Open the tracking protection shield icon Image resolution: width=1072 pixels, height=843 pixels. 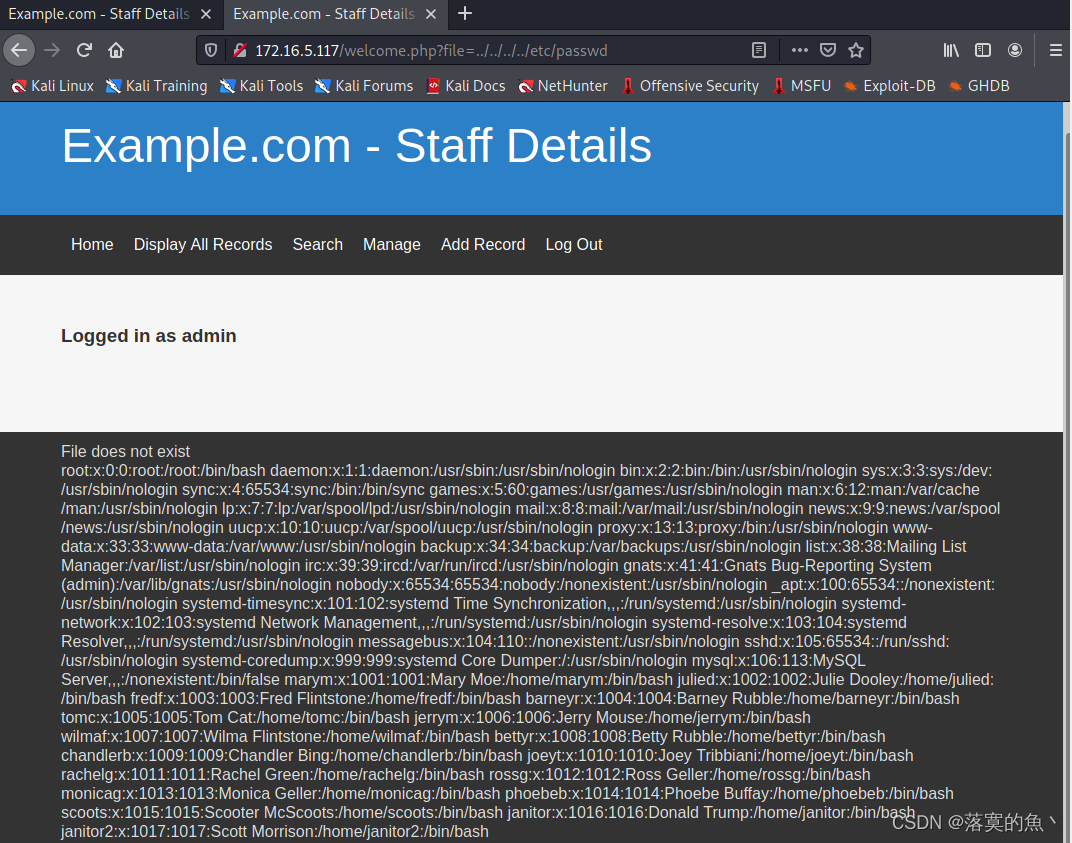click(211, 50)
